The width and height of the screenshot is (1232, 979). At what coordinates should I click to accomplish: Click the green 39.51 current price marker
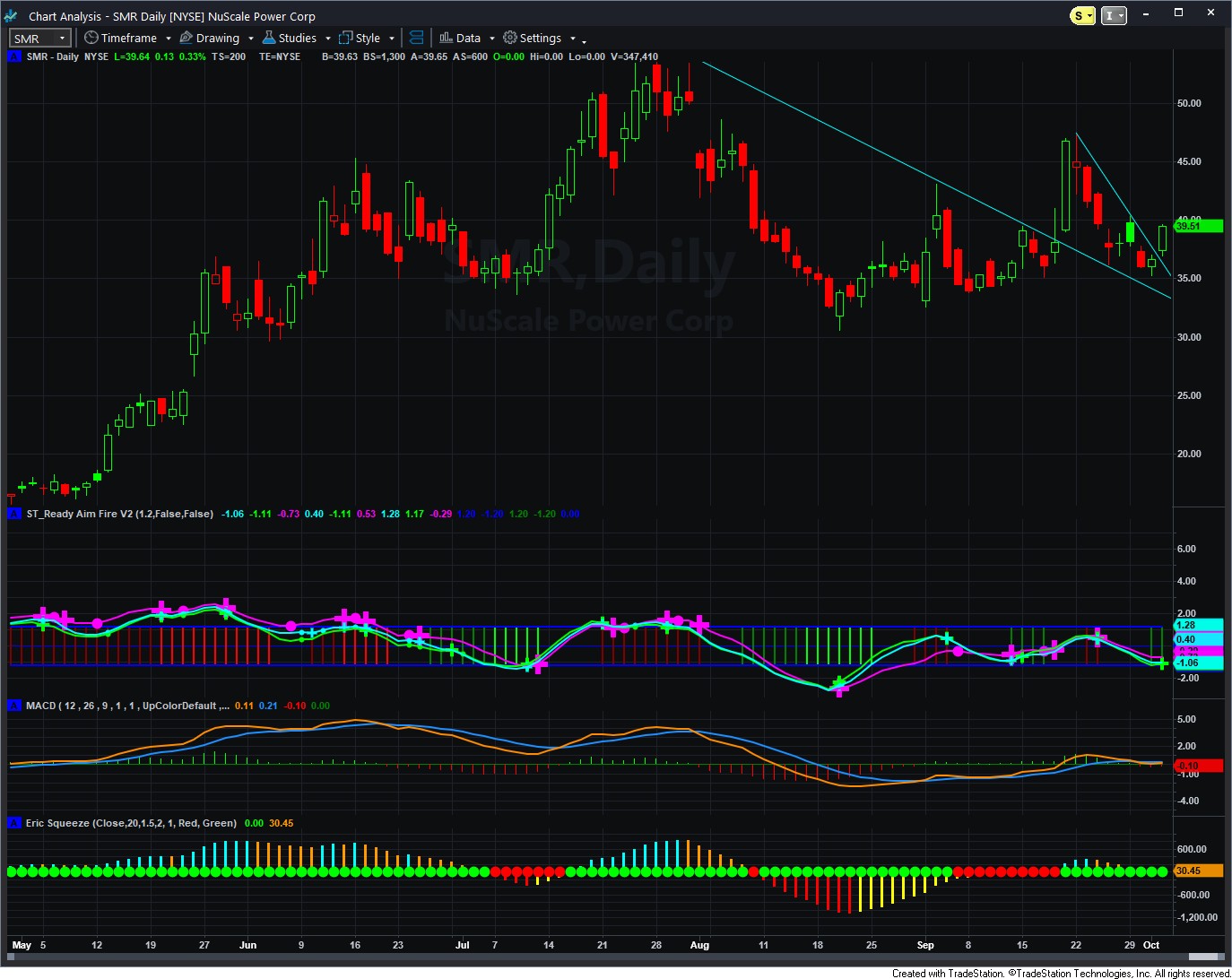click(1198, 226)
